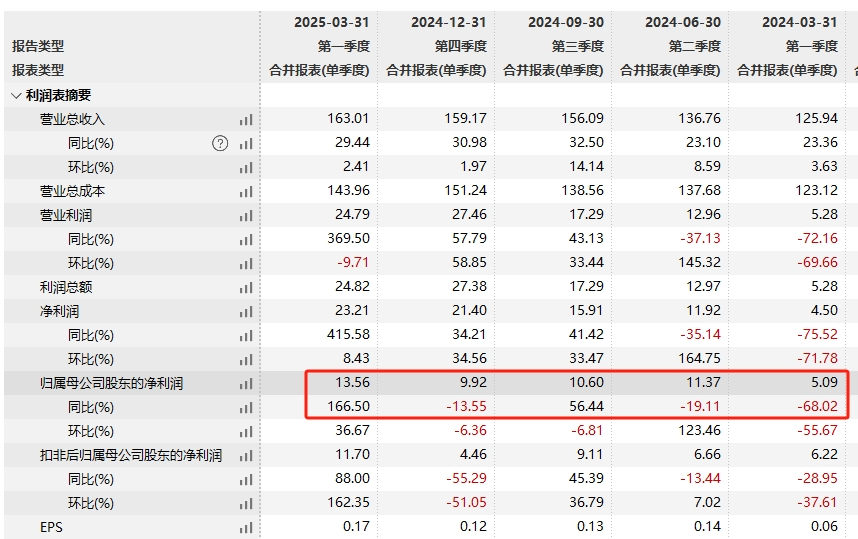Image resolution: width=858 pixels, height=539 pixels.
Task: Click the 报告类型 row label
Action: pos(38,46)
